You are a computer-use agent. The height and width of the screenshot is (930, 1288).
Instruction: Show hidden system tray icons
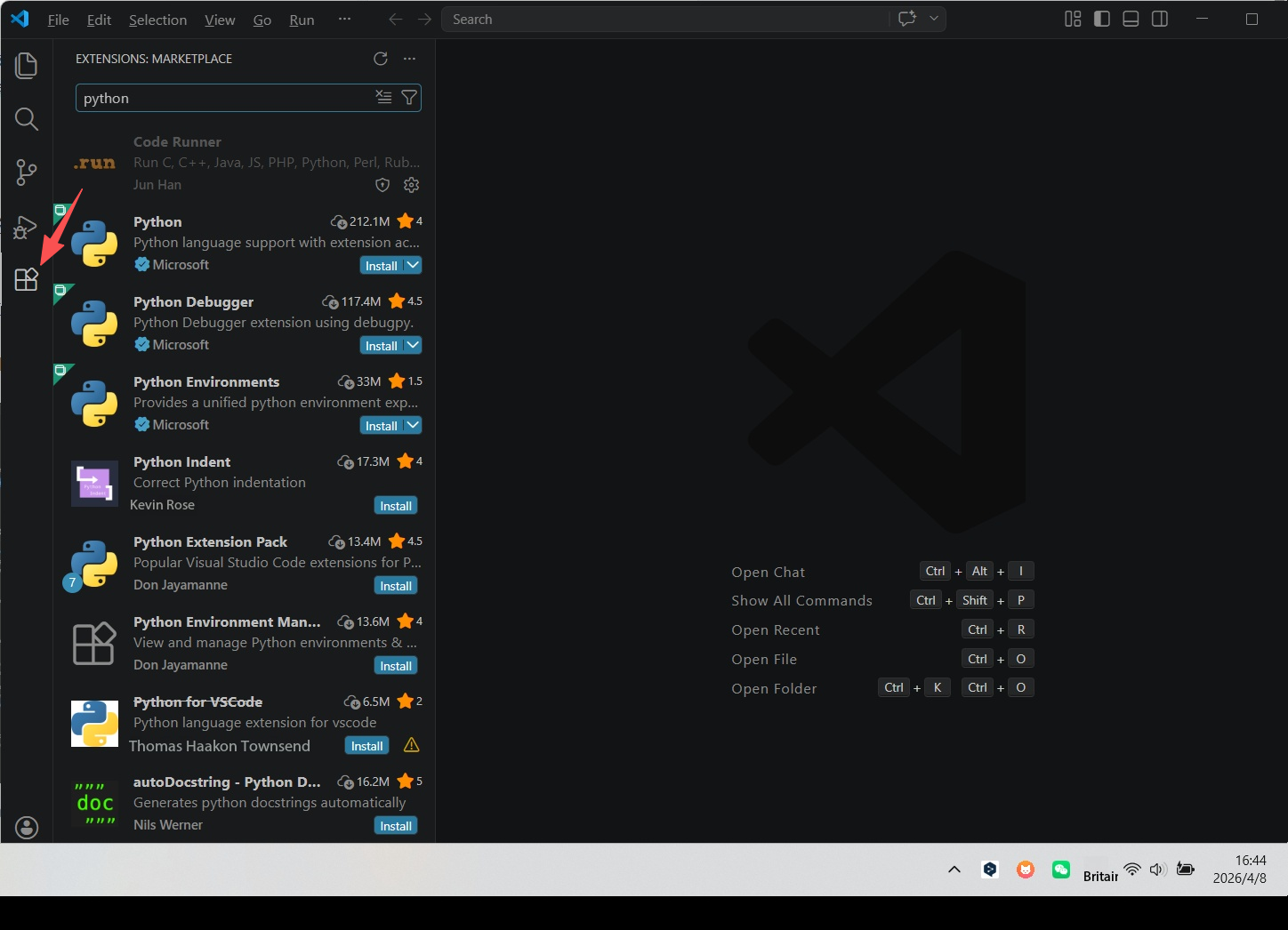[954, 870]
